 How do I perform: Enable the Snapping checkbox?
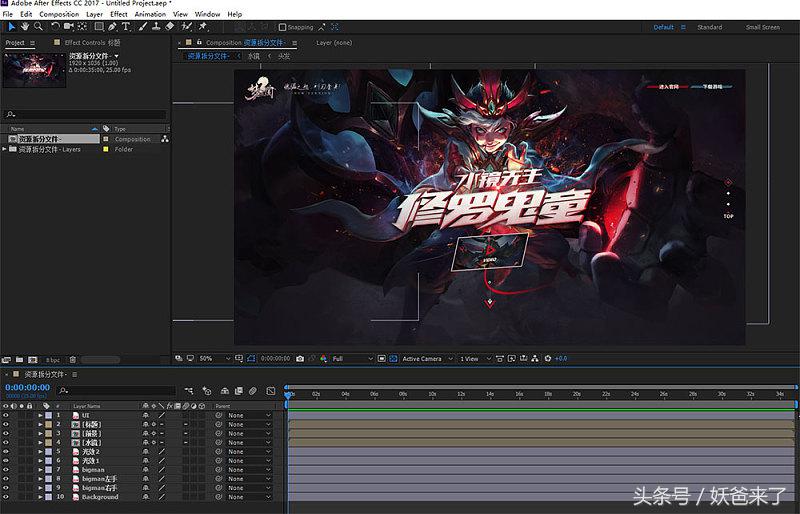pyautogui.click(x=282, y=27)
